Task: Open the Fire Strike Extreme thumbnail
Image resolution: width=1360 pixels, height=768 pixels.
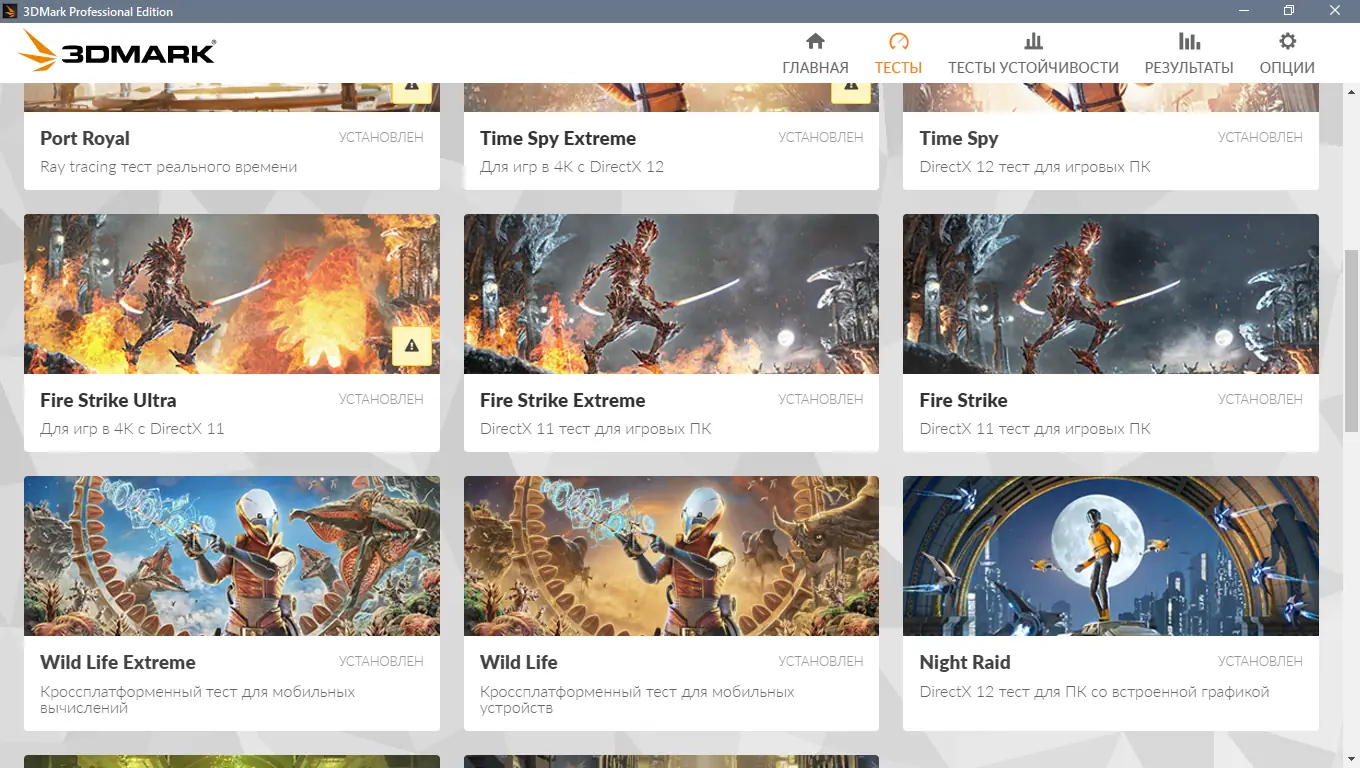Action: click(x=671, y=294)
